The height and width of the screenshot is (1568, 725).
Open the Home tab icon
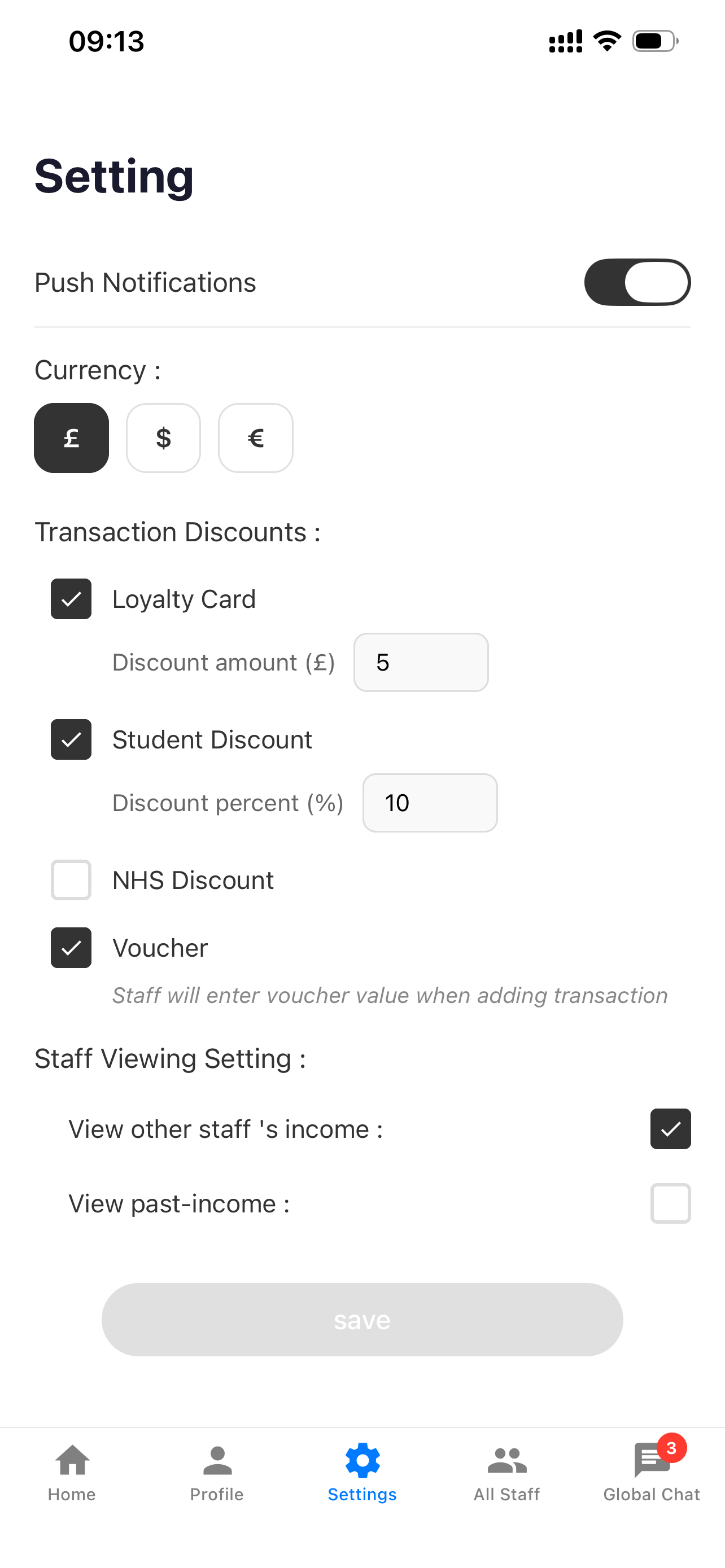72,1460
